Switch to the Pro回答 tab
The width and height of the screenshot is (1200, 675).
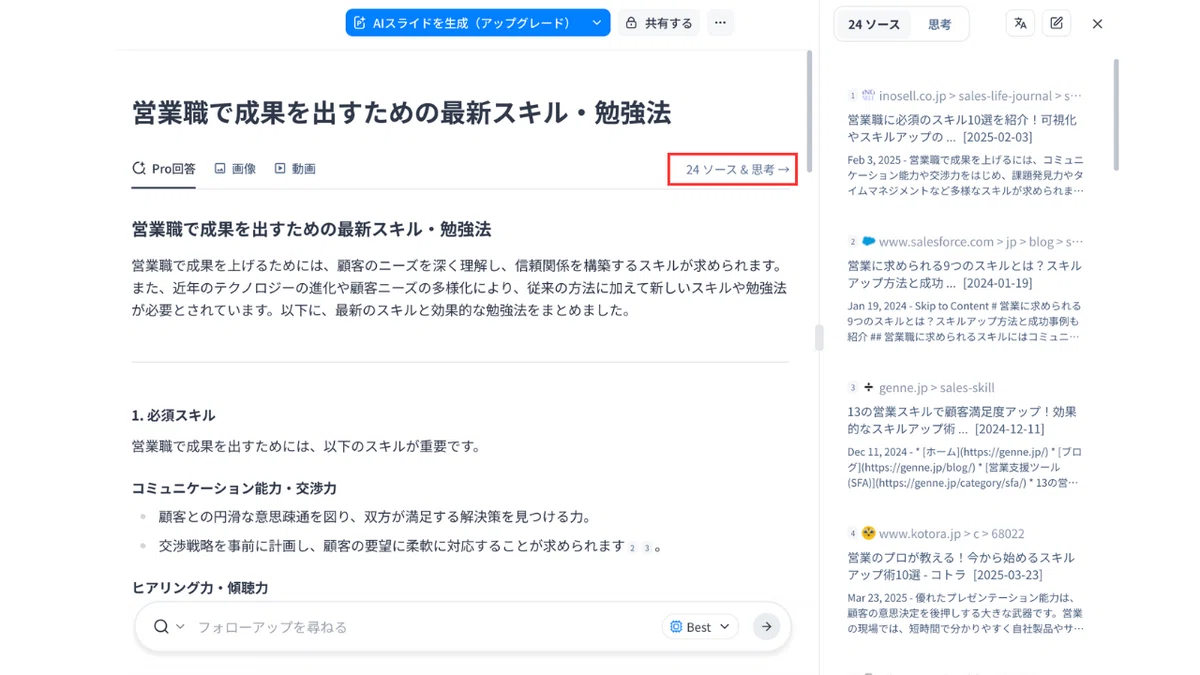tap(164, 168)
